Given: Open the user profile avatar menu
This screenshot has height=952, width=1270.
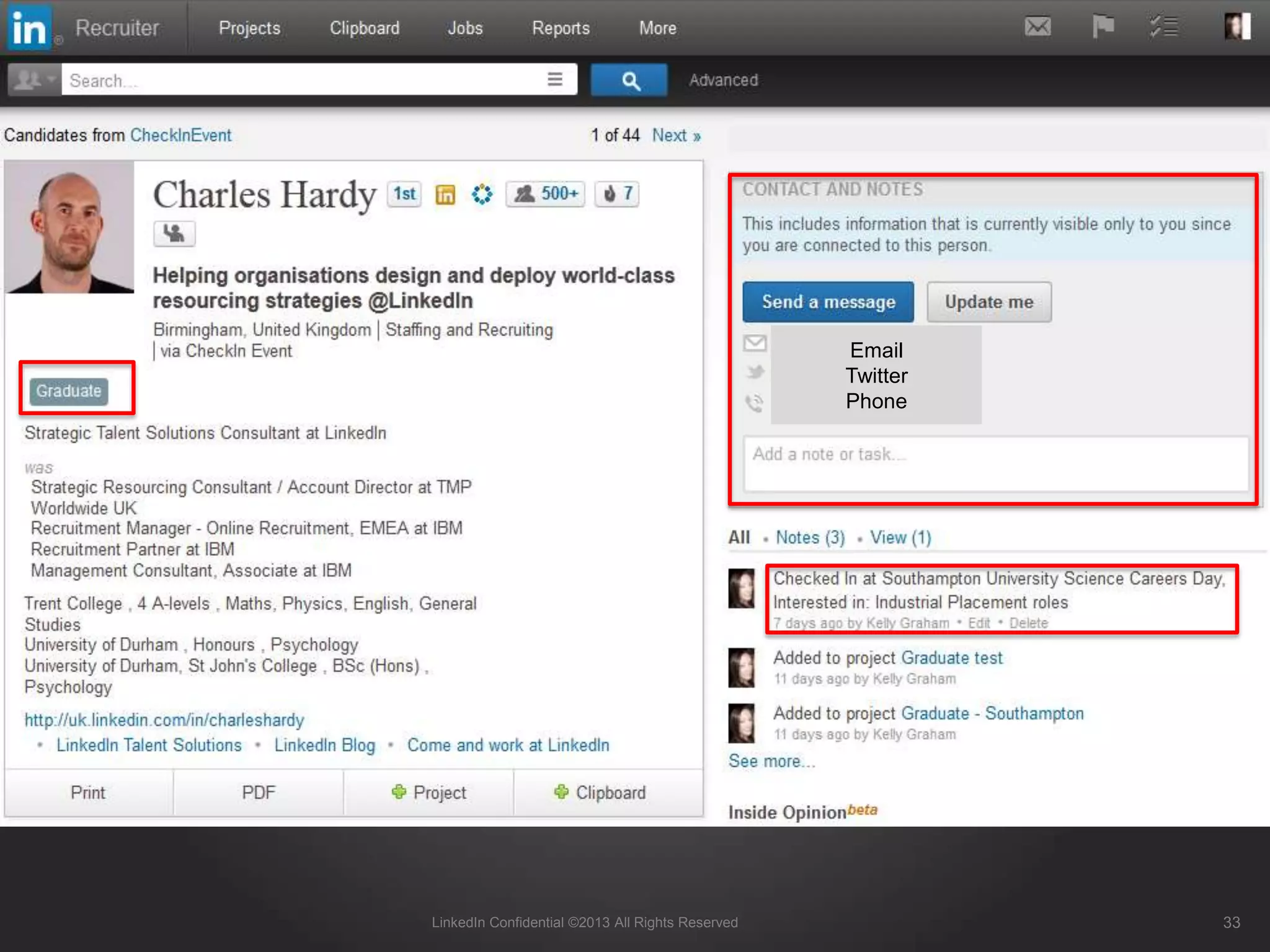Looking at the screenshot, I should (1237, 27).
